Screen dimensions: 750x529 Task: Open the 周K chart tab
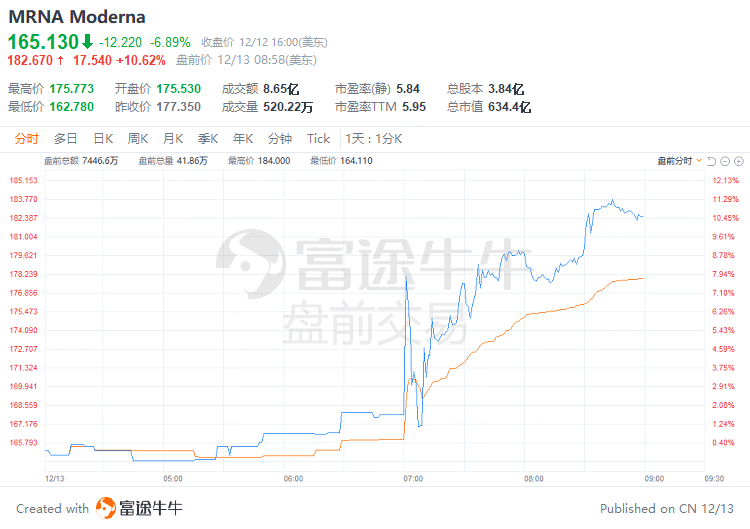pyautogui.click(x=138, y=139)
